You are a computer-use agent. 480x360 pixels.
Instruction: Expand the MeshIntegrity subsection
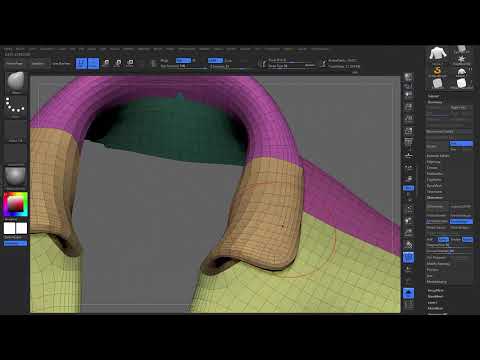click(437, 282)
